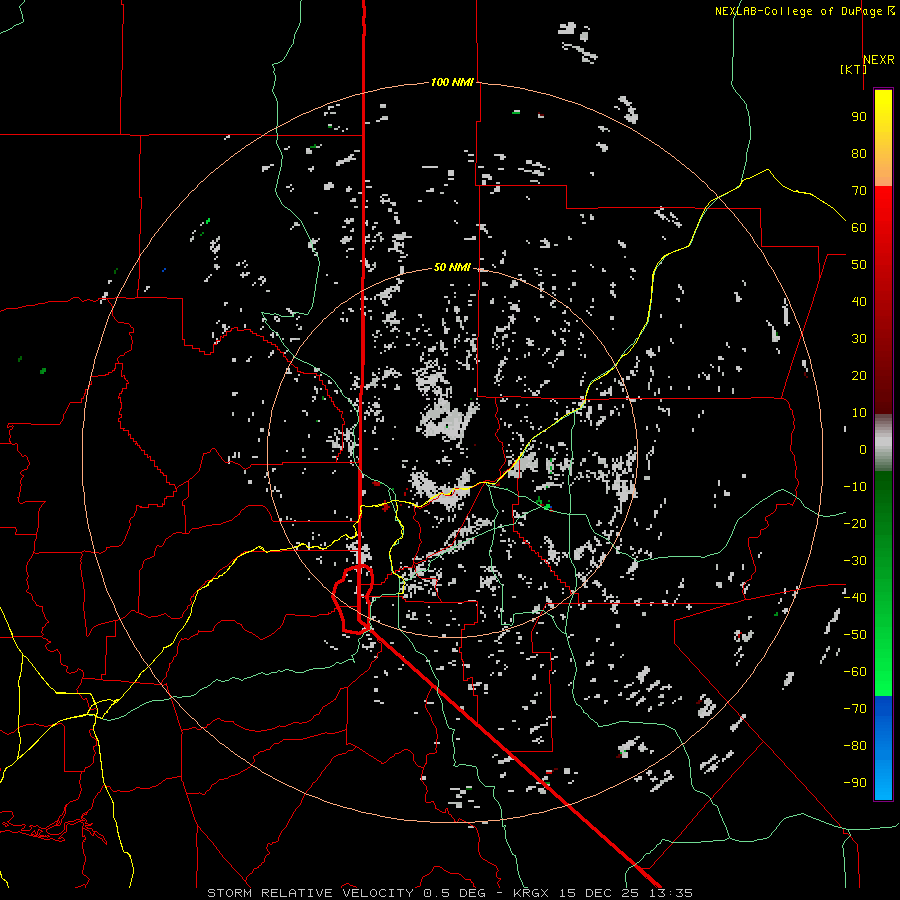Click the NEXR label above the color bar
Viewport: 900px width, 900px height.
[879, 60]
